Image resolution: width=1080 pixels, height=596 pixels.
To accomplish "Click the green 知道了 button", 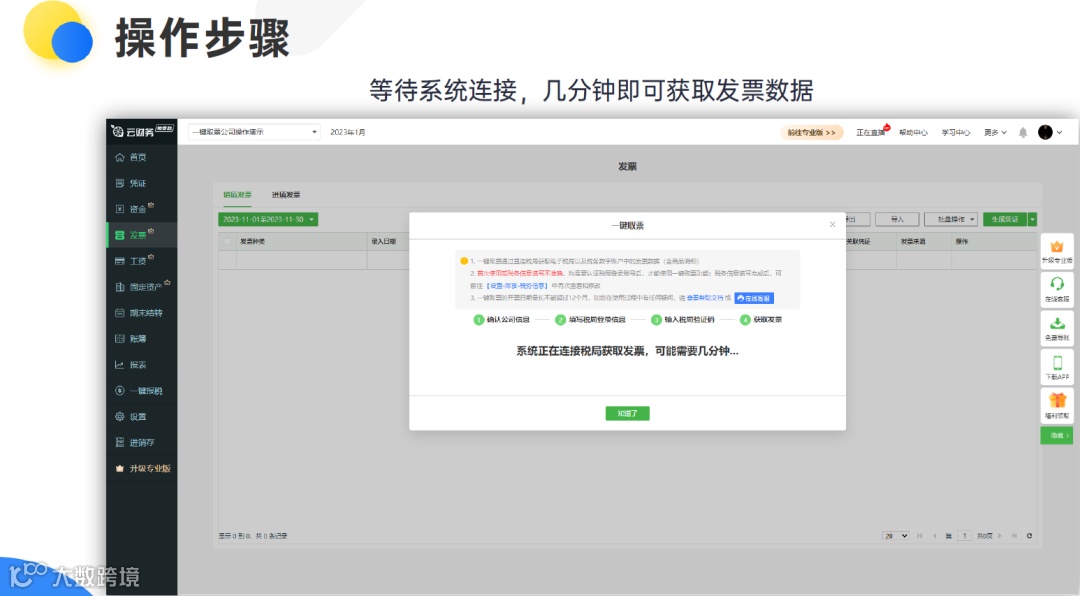I will pyautogui.click(x=627, y=413).
